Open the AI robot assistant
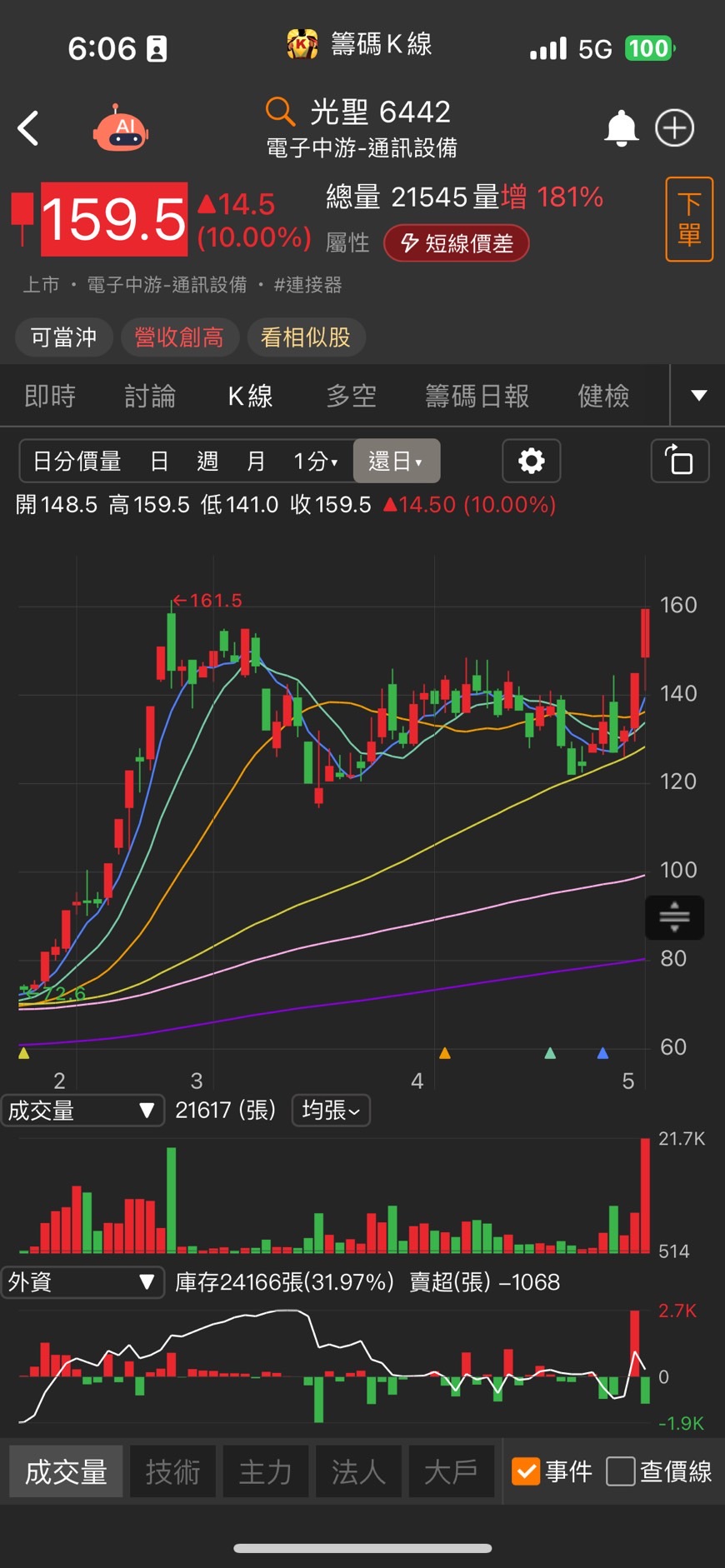This screenshot has height=1568, width=725. [122, 128]
